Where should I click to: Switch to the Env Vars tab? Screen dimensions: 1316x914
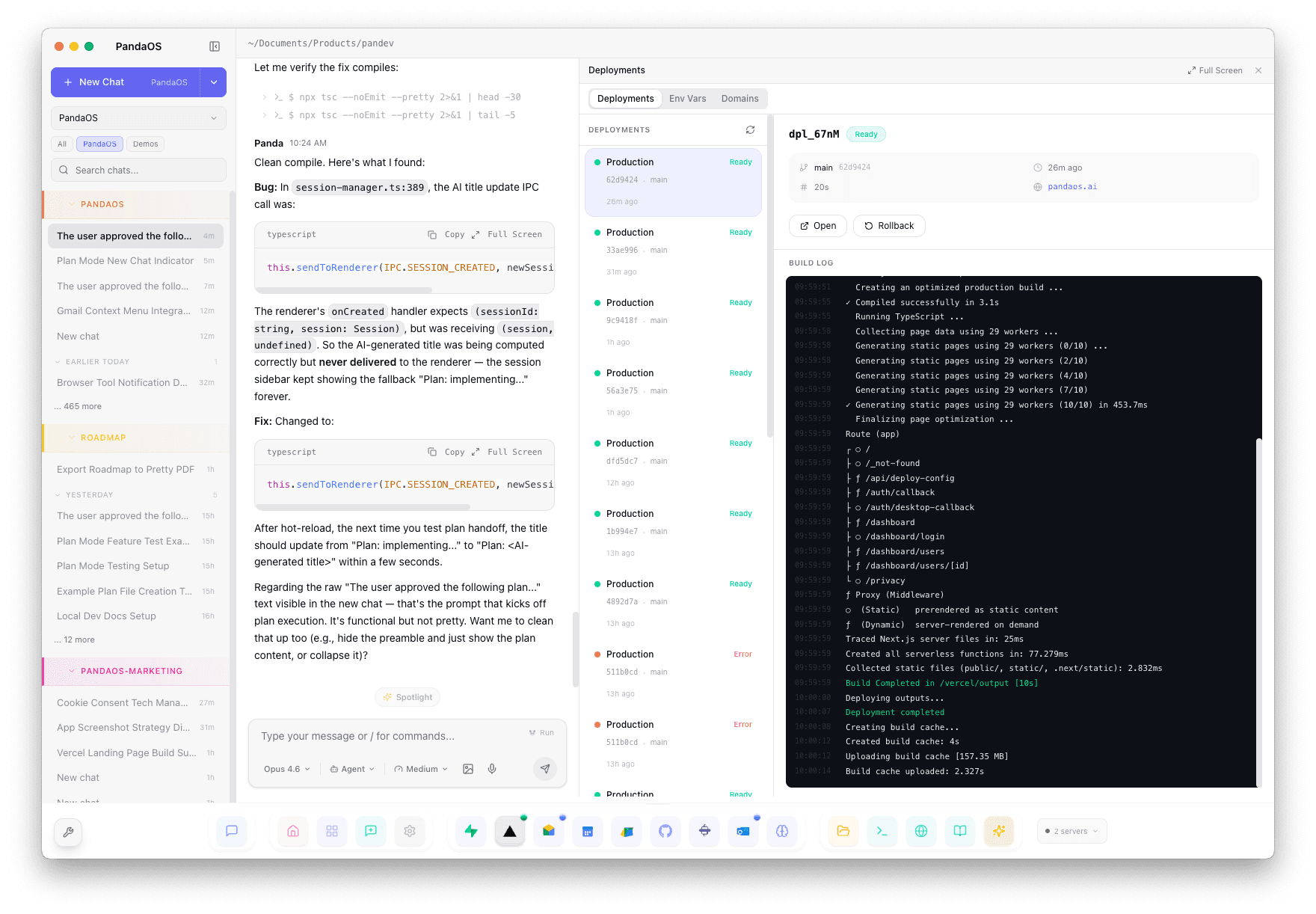[687, 98]
